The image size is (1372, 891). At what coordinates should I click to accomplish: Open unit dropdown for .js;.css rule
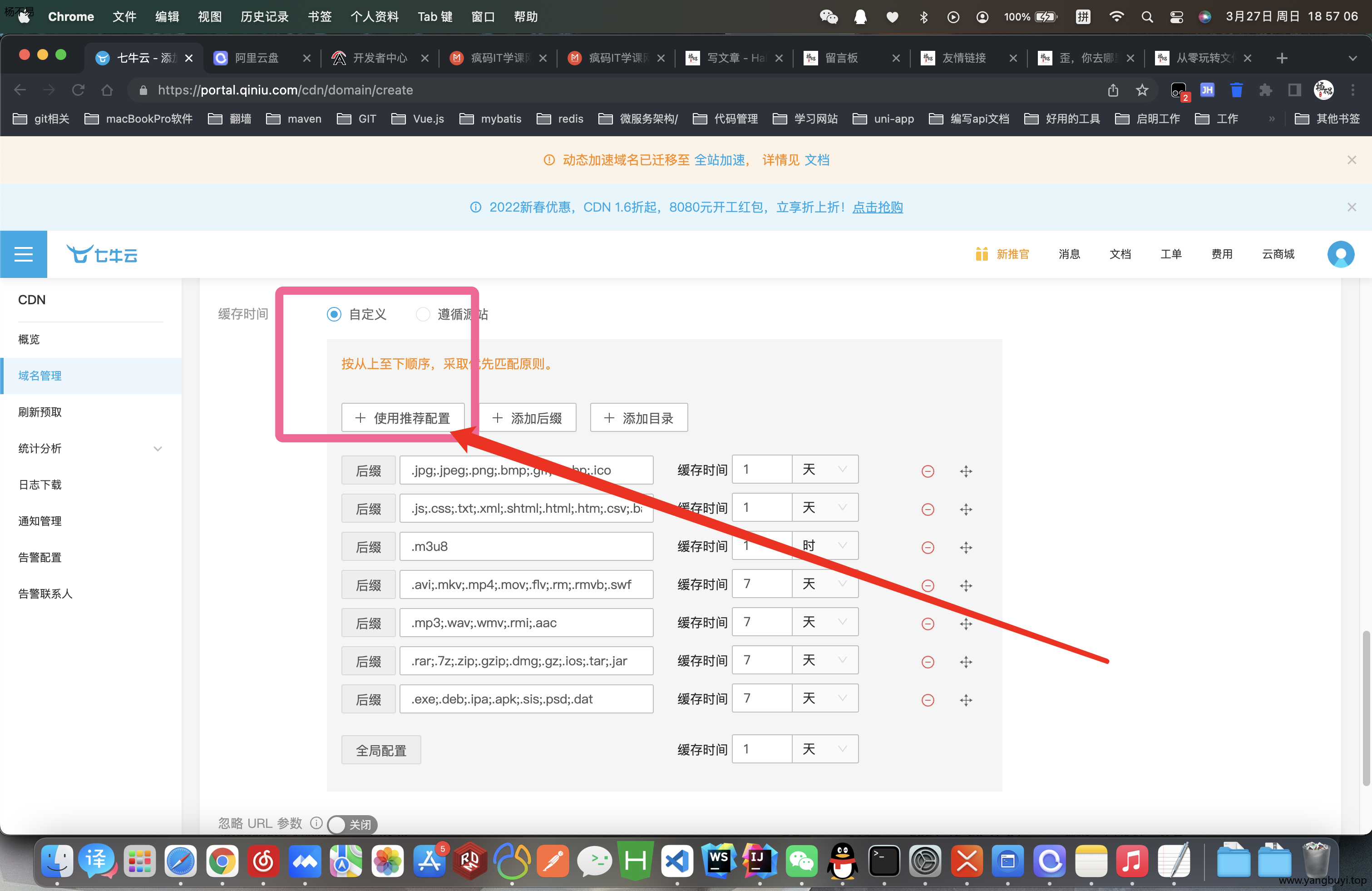point(825,508)
